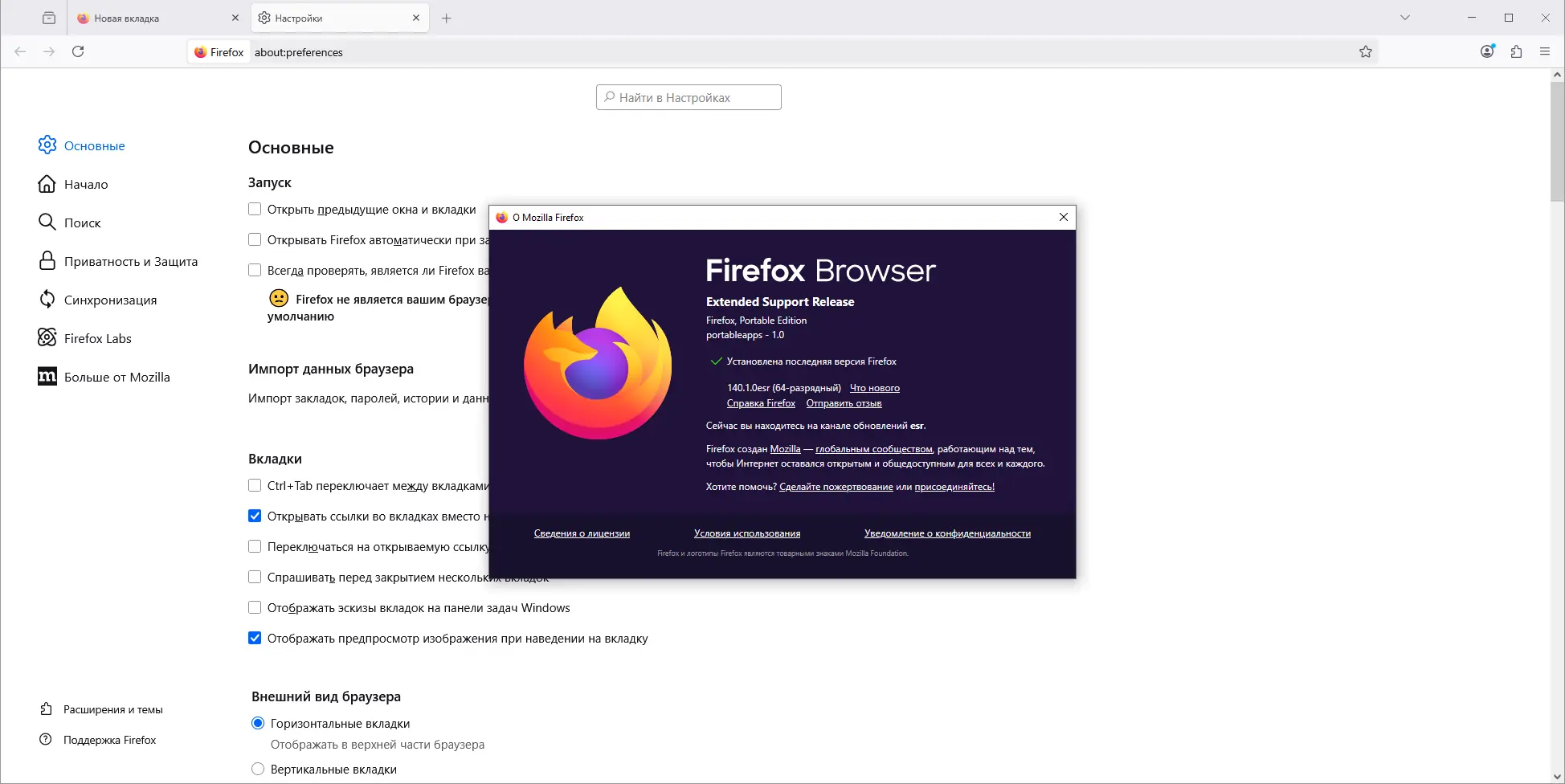Image resolution: width=1565 pixels, height=784 pixels.
Task: Enable Ctrl+Tab переключает между вкладками
Action: click(x=255, y=485)
